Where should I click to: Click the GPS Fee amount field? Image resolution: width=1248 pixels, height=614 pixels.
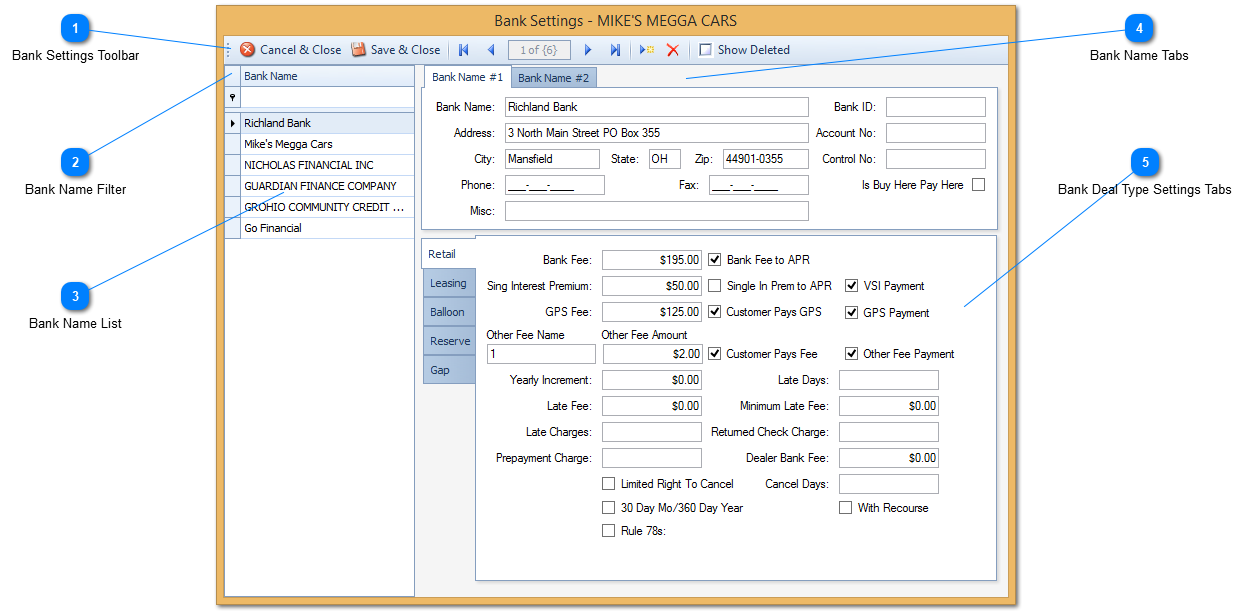click(x=652, y=312)
